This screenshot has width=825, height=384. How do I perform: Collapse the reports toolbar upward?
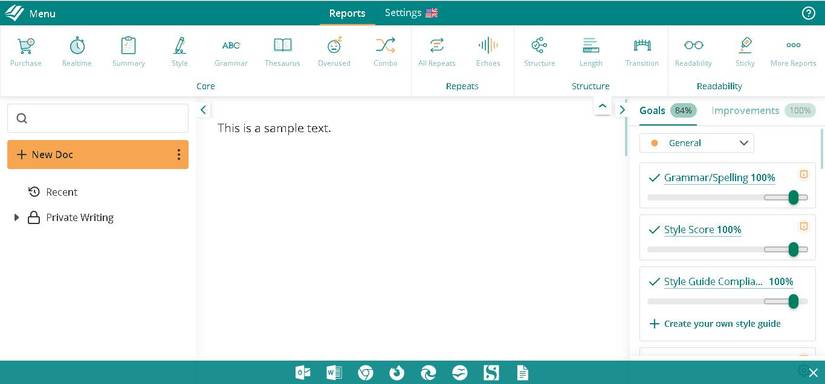click(x=602, y=107)
